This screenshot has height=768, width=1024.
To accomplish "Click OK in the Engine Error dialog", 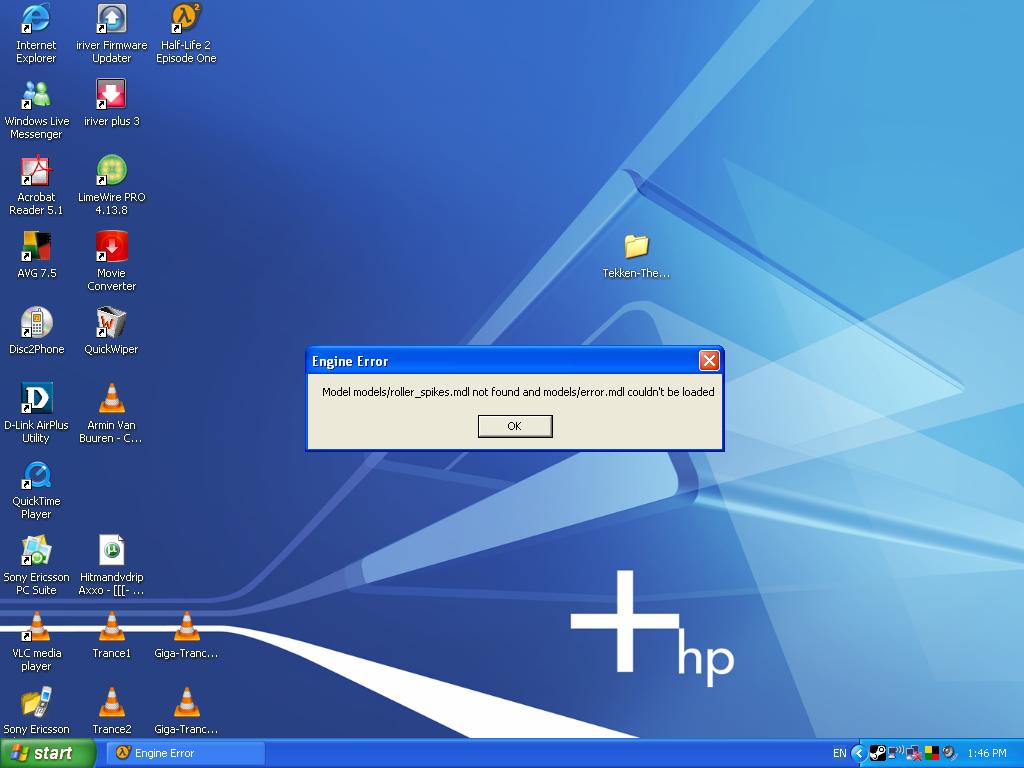I will [x=515, y=426].
